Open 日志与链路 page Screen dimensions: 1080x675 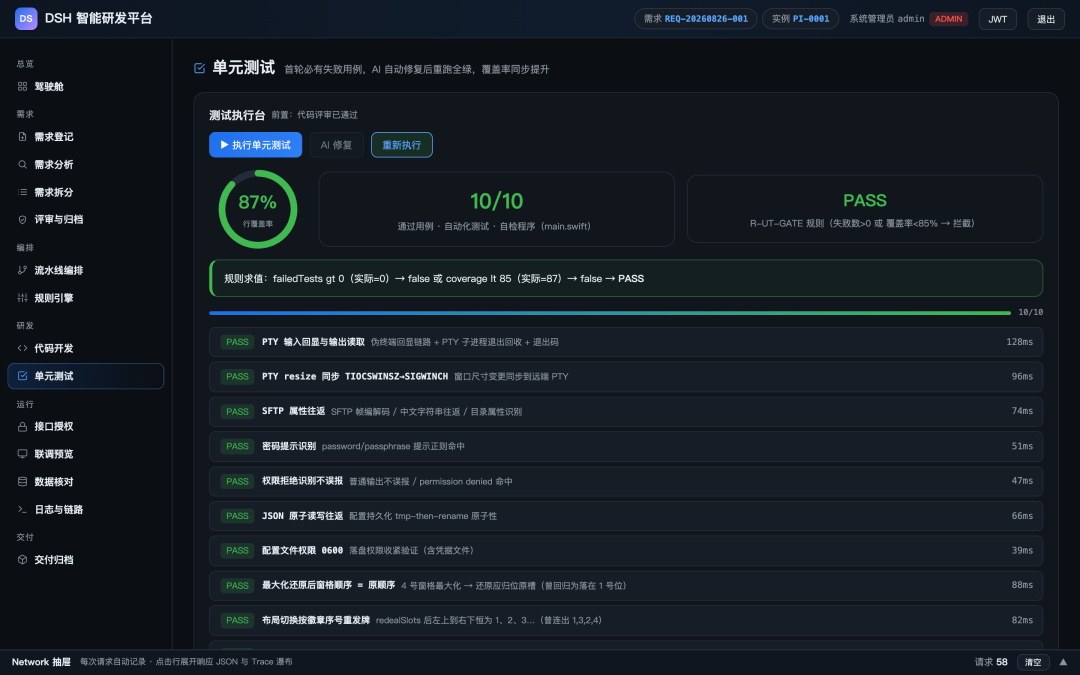85,509
